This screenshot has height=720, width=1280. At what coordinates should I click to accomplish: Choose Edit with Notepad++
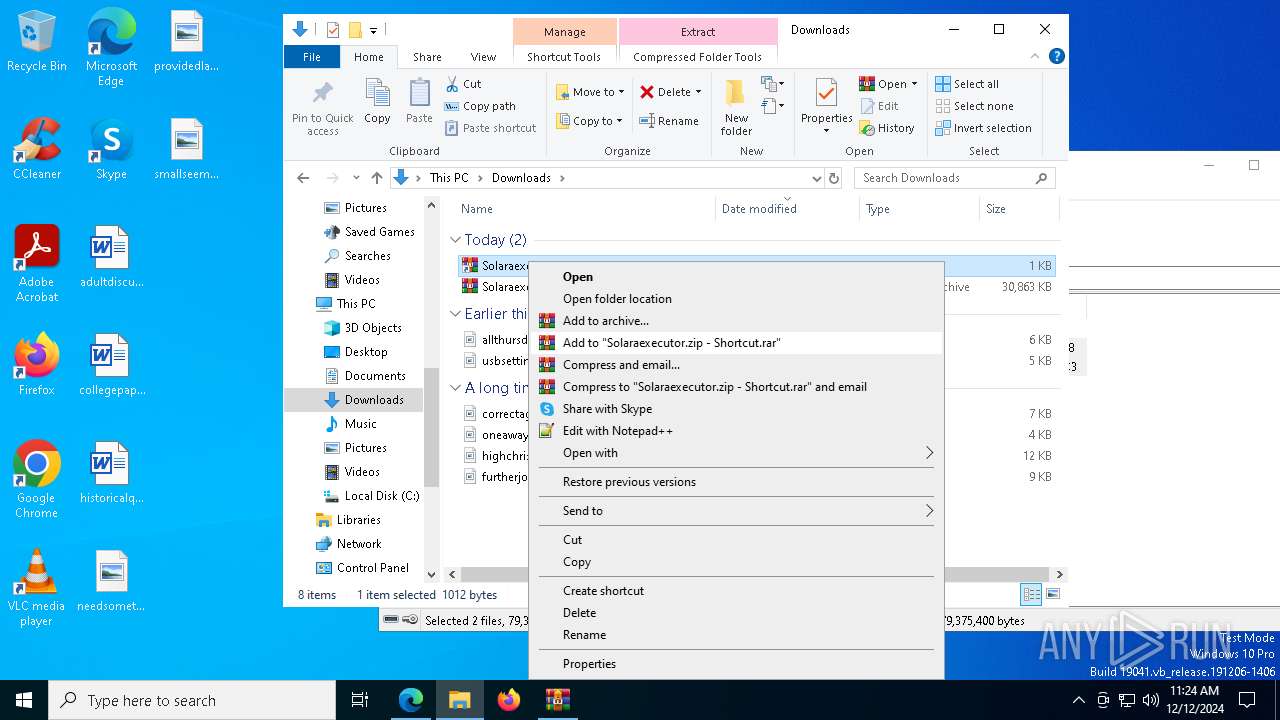(x=736, y=431)
